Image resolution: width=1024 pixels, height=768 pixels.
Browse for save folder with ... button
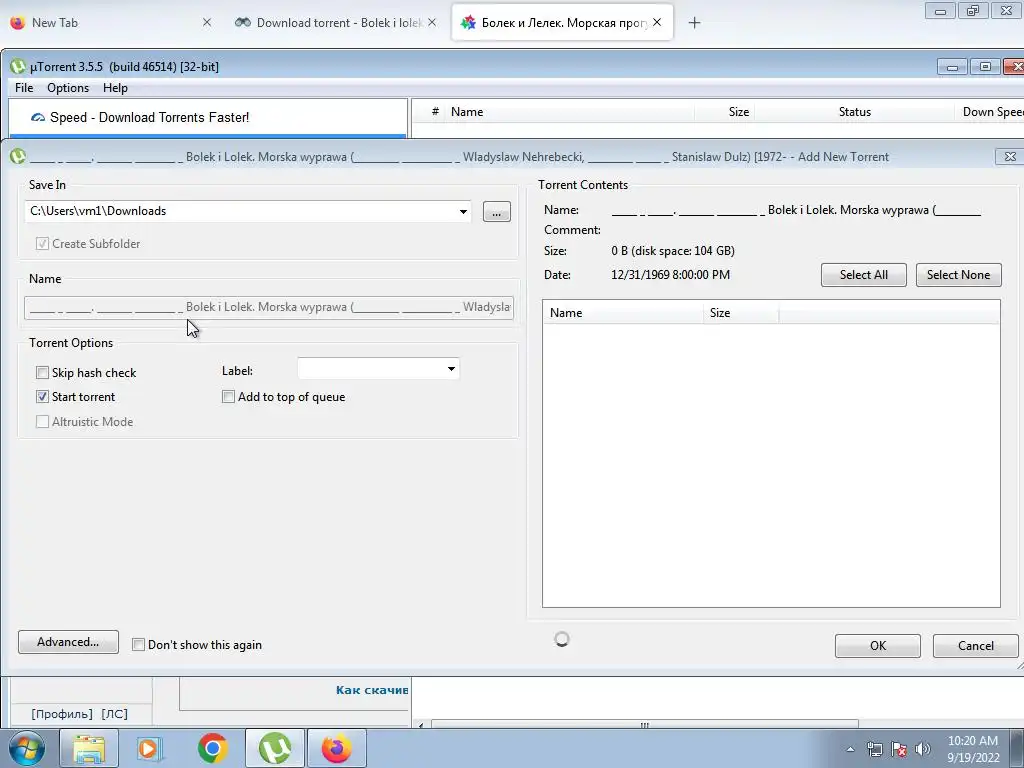click(497, 212)
